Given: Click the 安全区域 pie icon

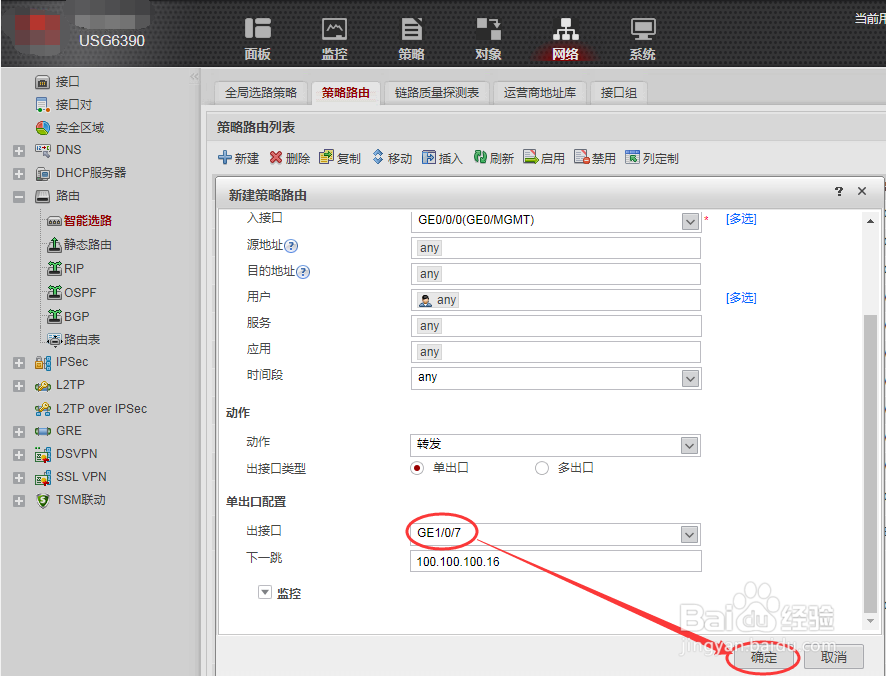Looking at the screenshot, I should (x=42, y=128).
